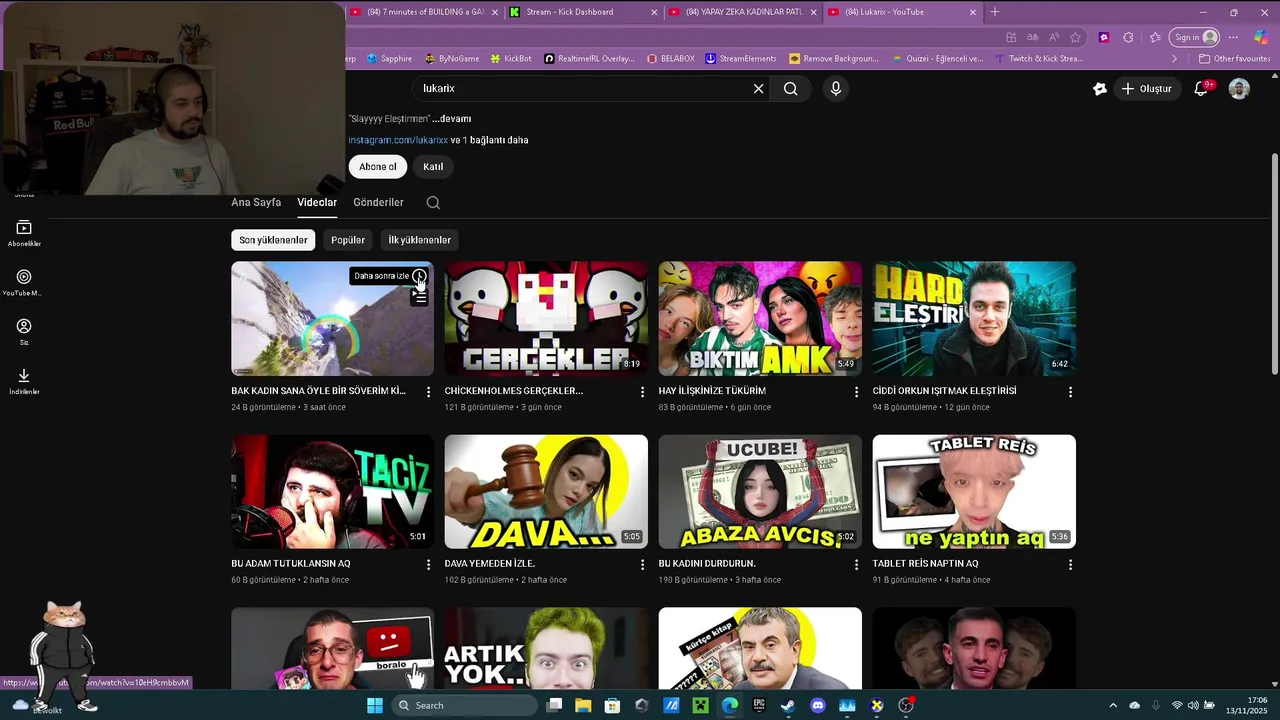Open Discord from the taskbar
This screenshot has height=720, width=1280.
tap(818, 705)
